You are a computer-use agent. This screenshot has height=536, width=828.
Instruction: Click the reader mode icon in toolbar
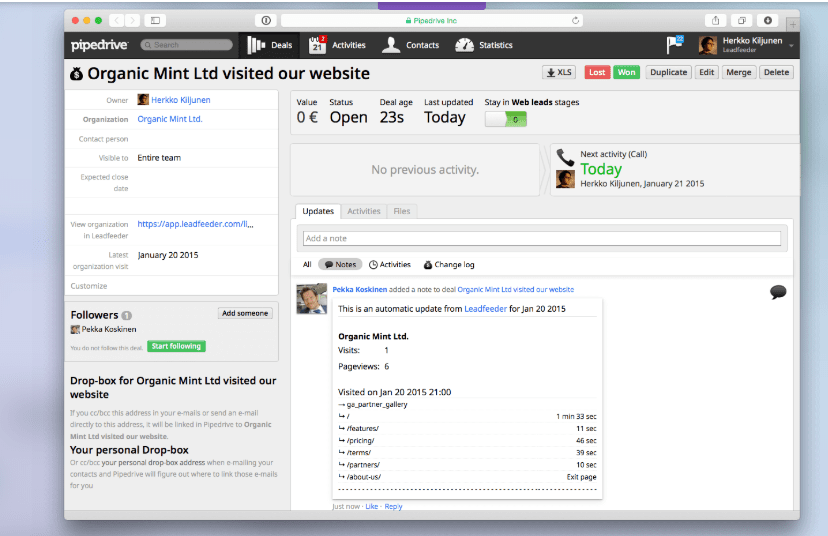[266, 21]
